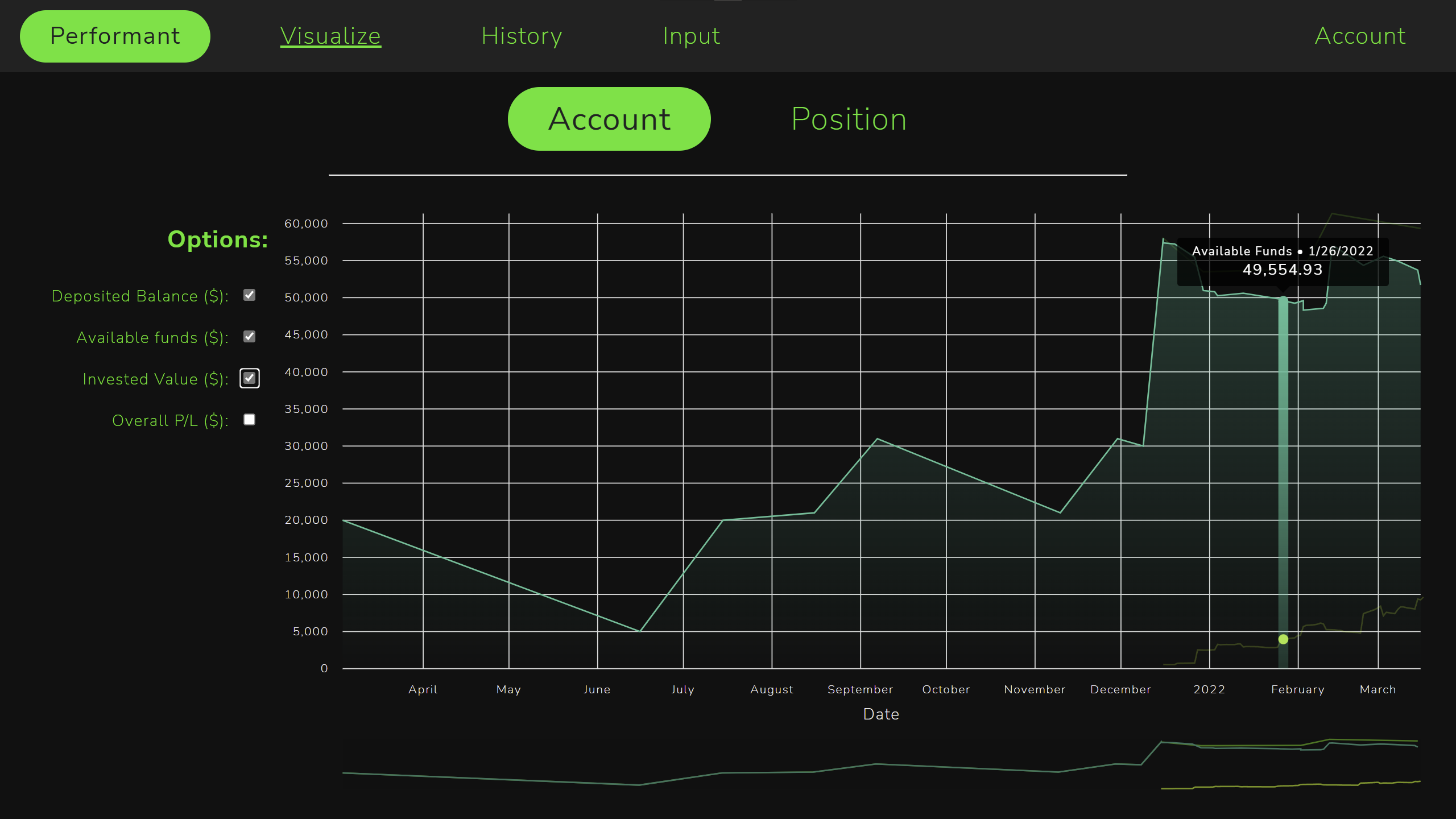Click the Invested Value yellow-green data point
Viewport: 1456px width, 819px height.
(x=1283, y=639)
